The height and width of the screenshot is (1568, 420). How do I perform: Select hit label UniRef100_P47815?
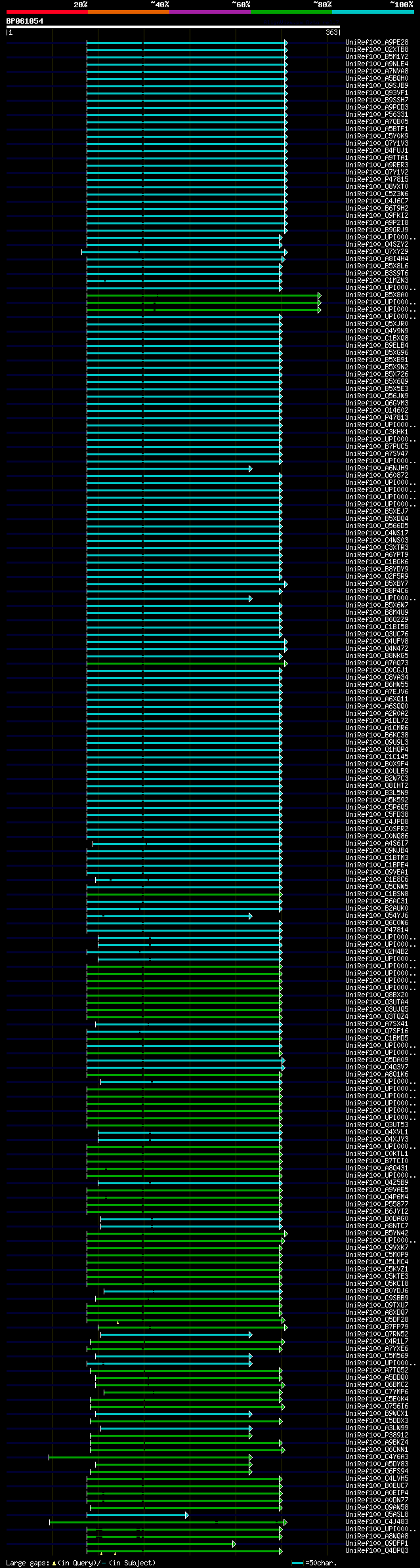pyautogui.click(x=377, y=179)
